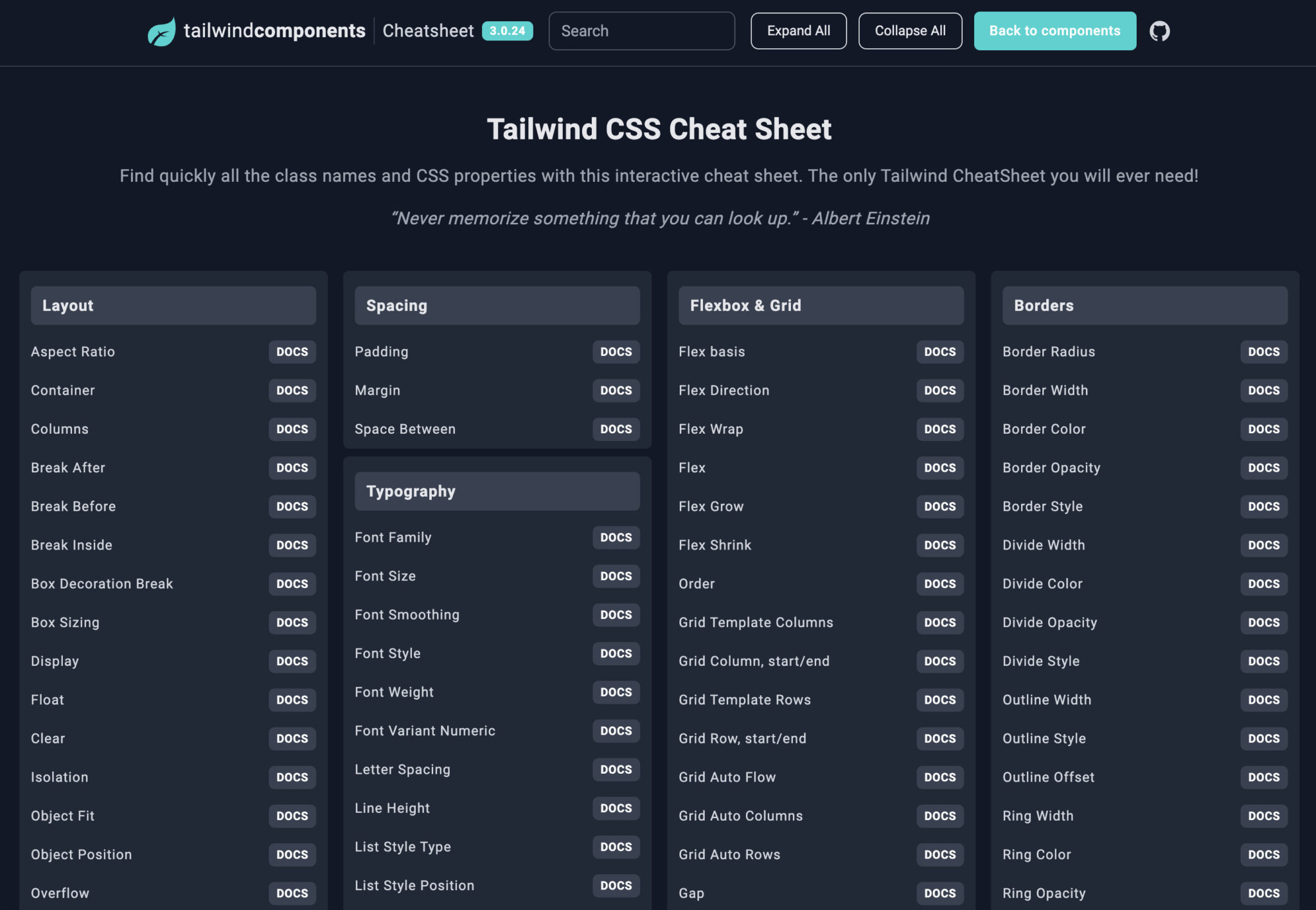Expand the Margin entry
1316x910 pixels.
(377, 390)
